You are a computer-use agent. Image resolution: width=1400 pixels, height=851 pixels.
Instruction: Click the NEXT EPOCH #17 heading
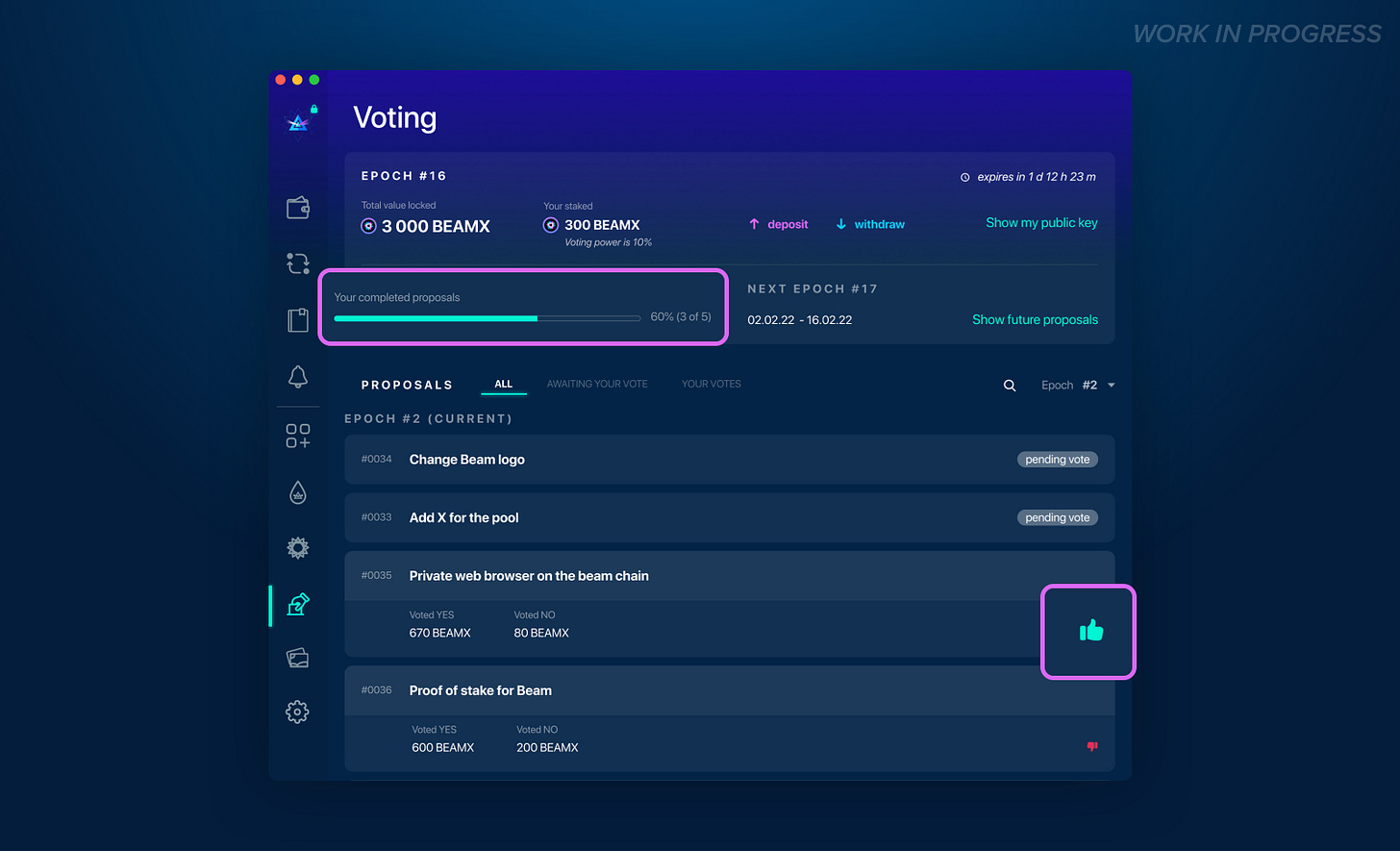tap(812, 288)
